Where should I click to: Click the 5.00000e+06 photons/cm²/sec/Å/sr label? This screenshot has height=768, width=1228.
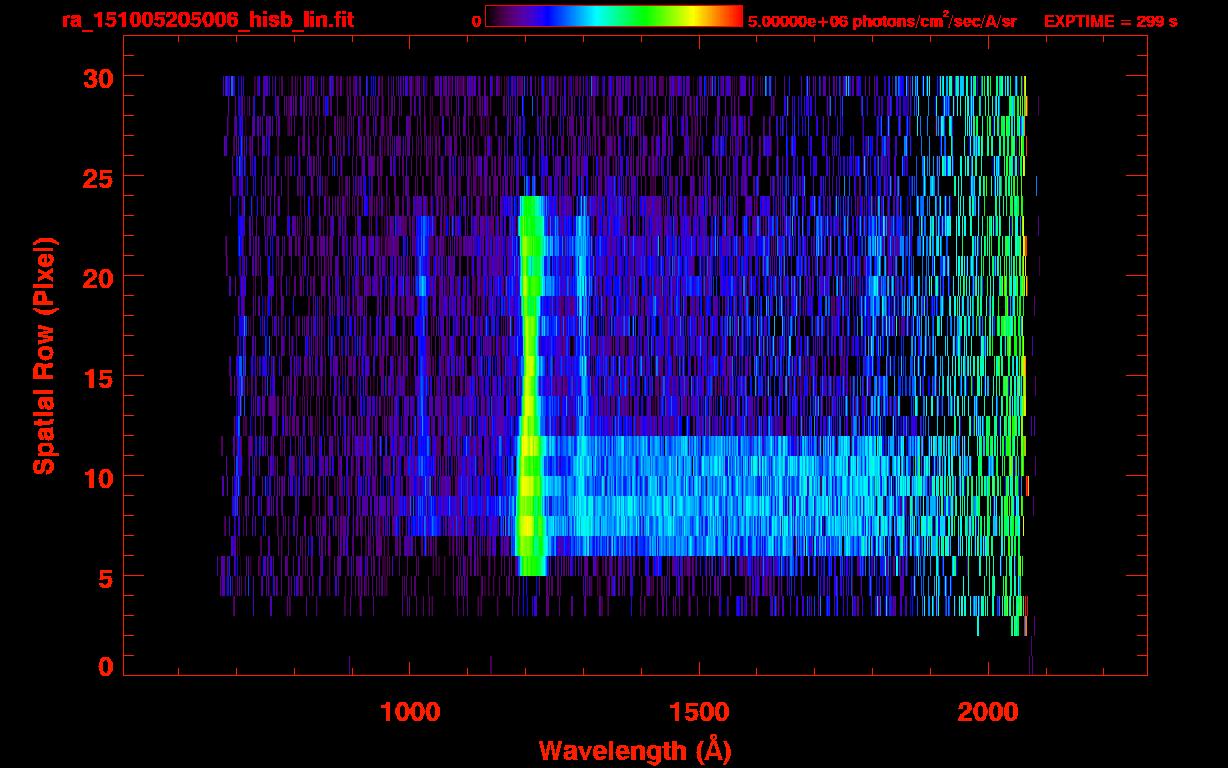coord(882,20)
